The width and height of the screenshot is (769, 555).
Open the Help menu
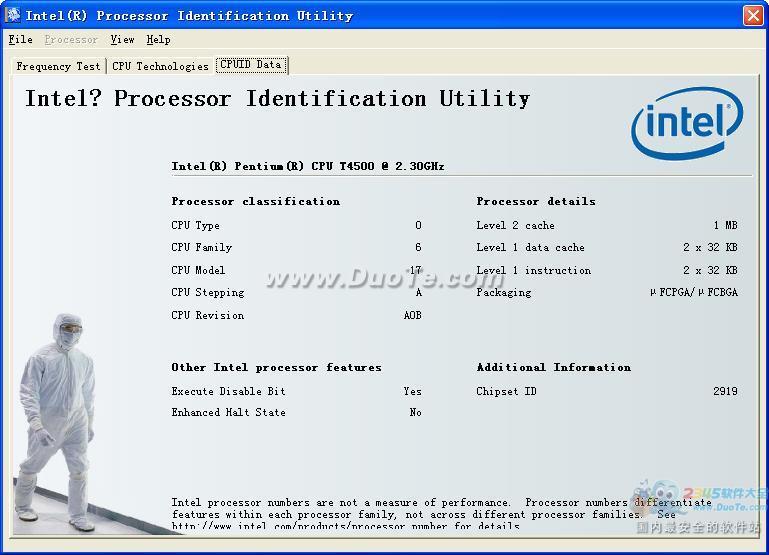(158, 40)
